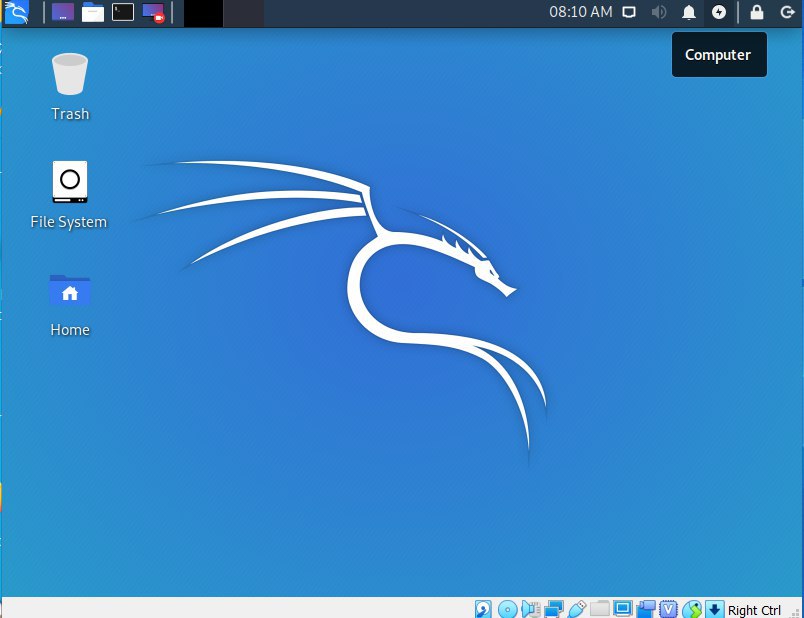
Task: Click the VirtualBox shared folders icon
Action: click(x=599, y=609)
